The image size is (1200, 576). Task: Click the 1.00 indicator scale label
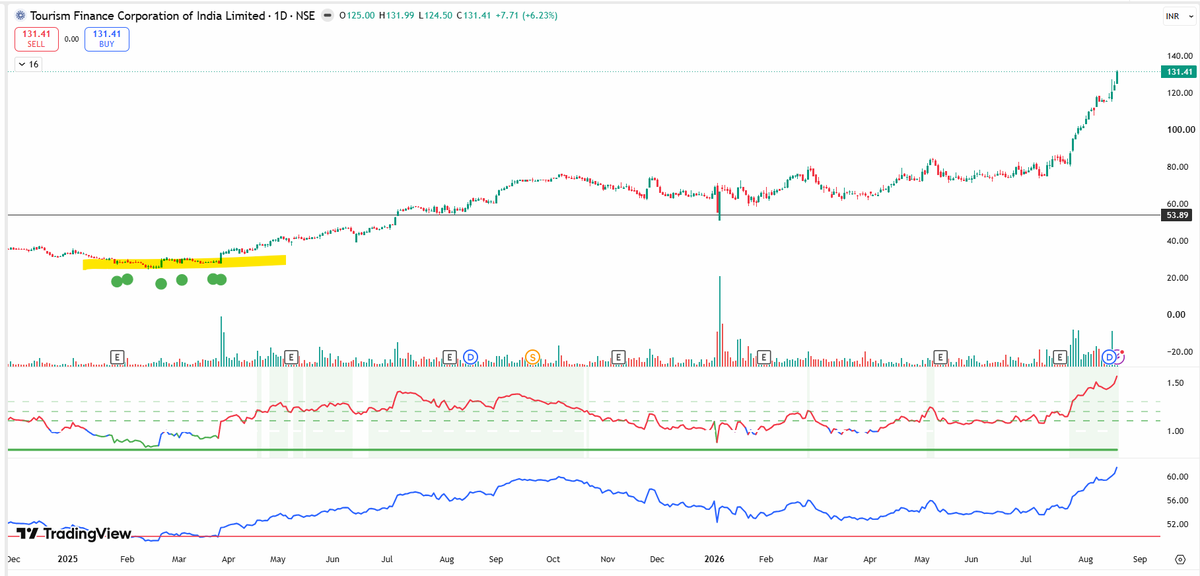1175,432
